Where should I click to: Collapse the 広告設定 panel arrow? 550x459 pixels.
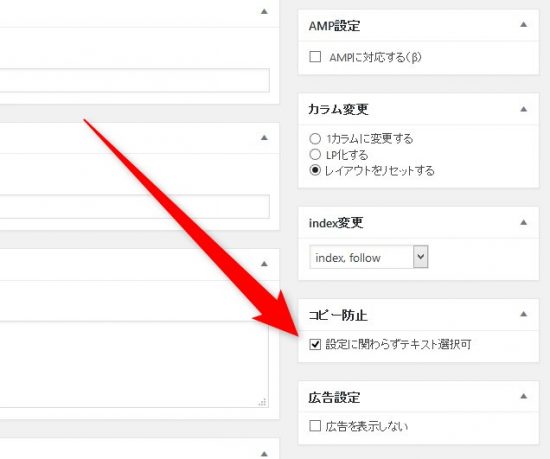(523, 396)
